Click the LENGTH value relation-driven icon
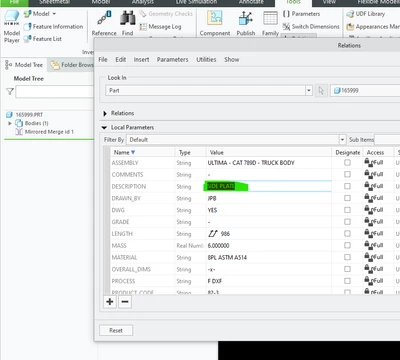Image resolution: width=400 pixels, height=360 pixels. pyautogui.click(x=213, y=234)
